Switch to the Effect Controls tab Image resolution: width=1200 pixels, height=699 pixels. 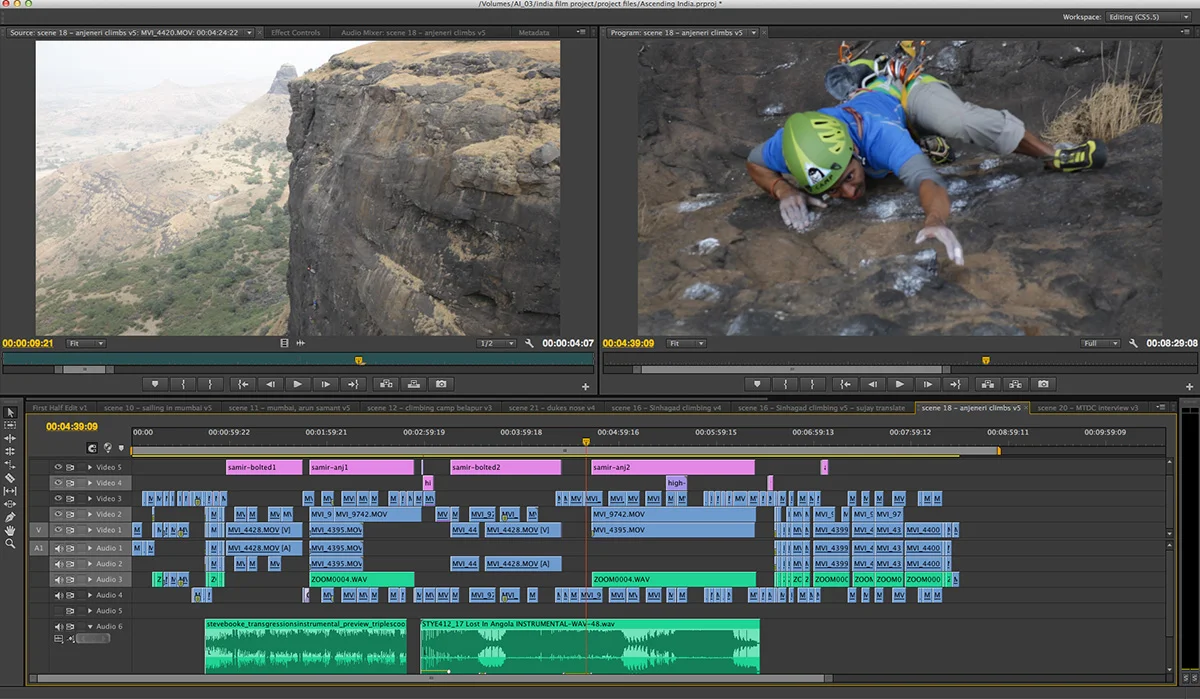(296, 32)
